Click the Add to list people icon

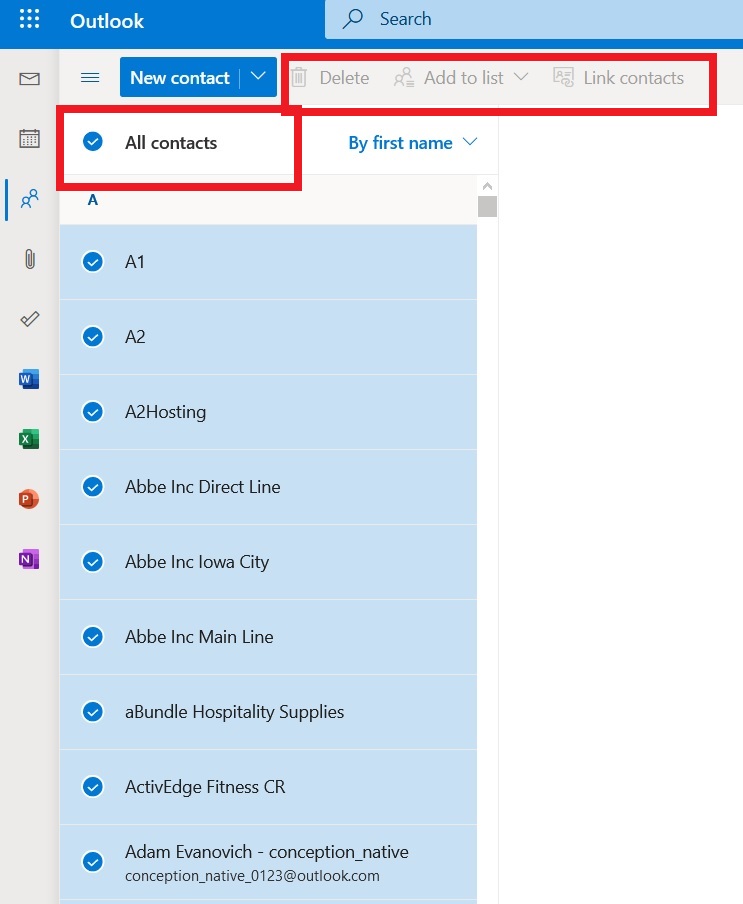(403, 77)
